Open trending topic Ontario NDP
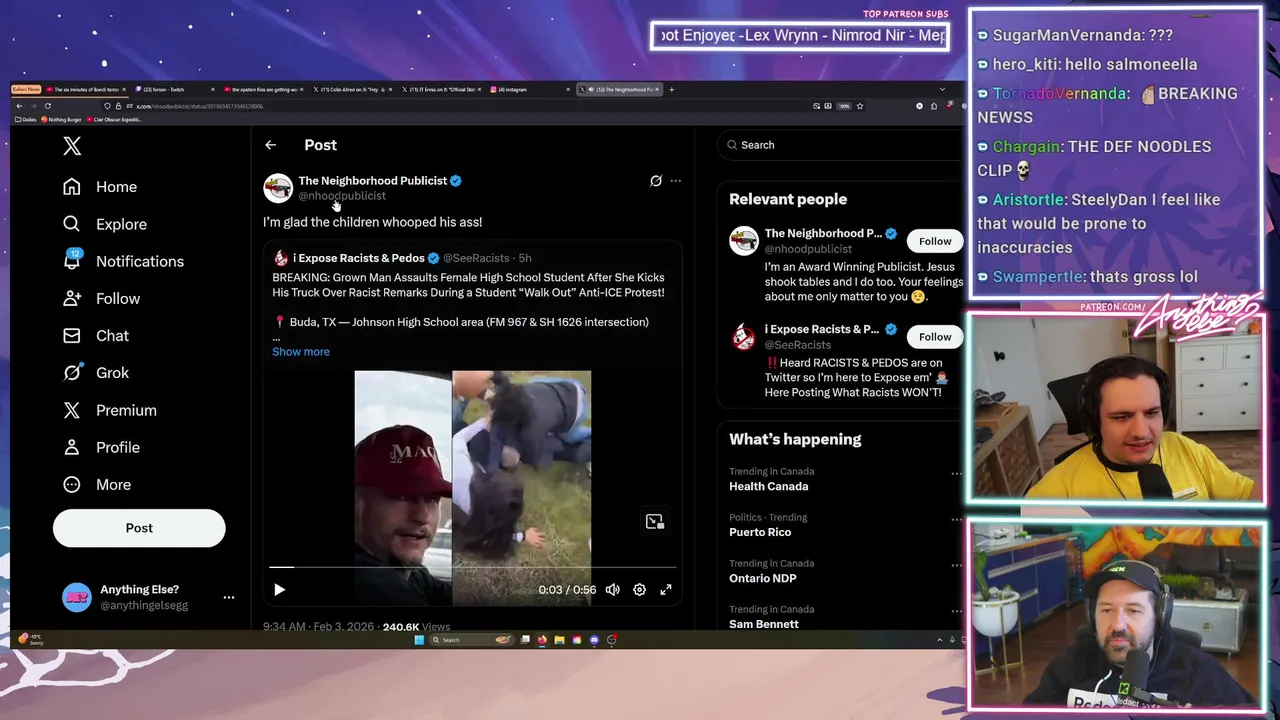This screenshot has height=720, width=1280. point(762,578)
